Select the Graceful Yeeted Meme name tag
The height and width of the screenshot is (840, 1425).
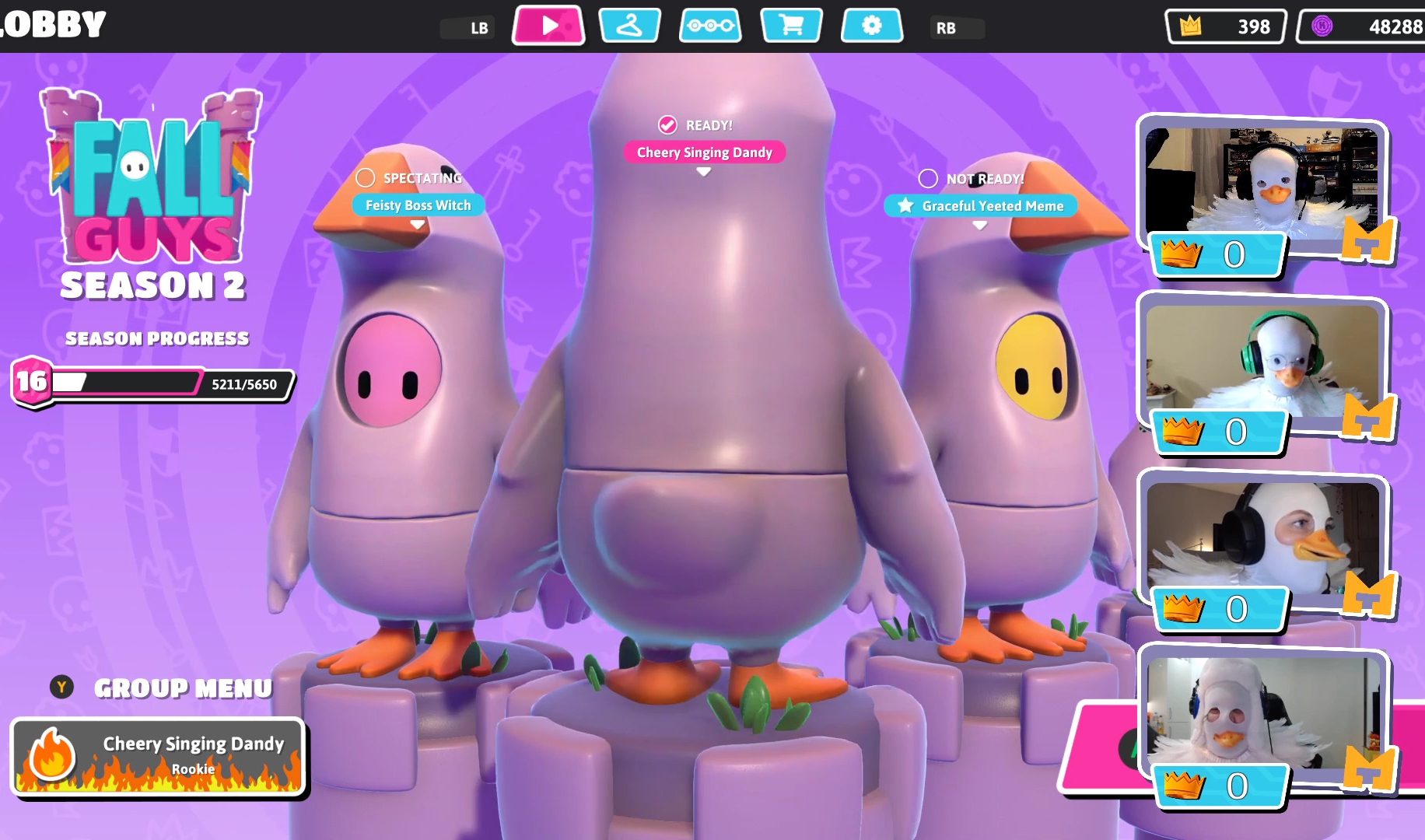coord(981,205)
